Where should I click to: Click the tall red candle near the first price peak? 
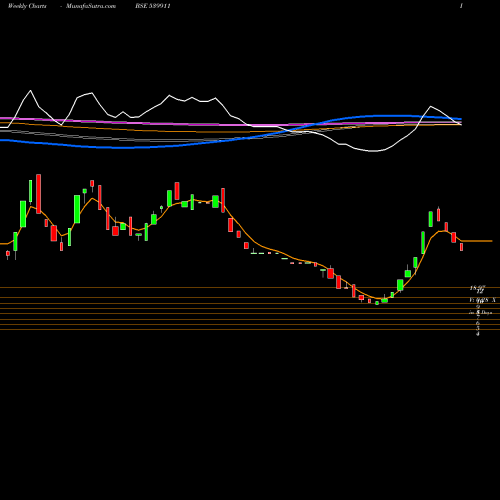pos(39,194)
